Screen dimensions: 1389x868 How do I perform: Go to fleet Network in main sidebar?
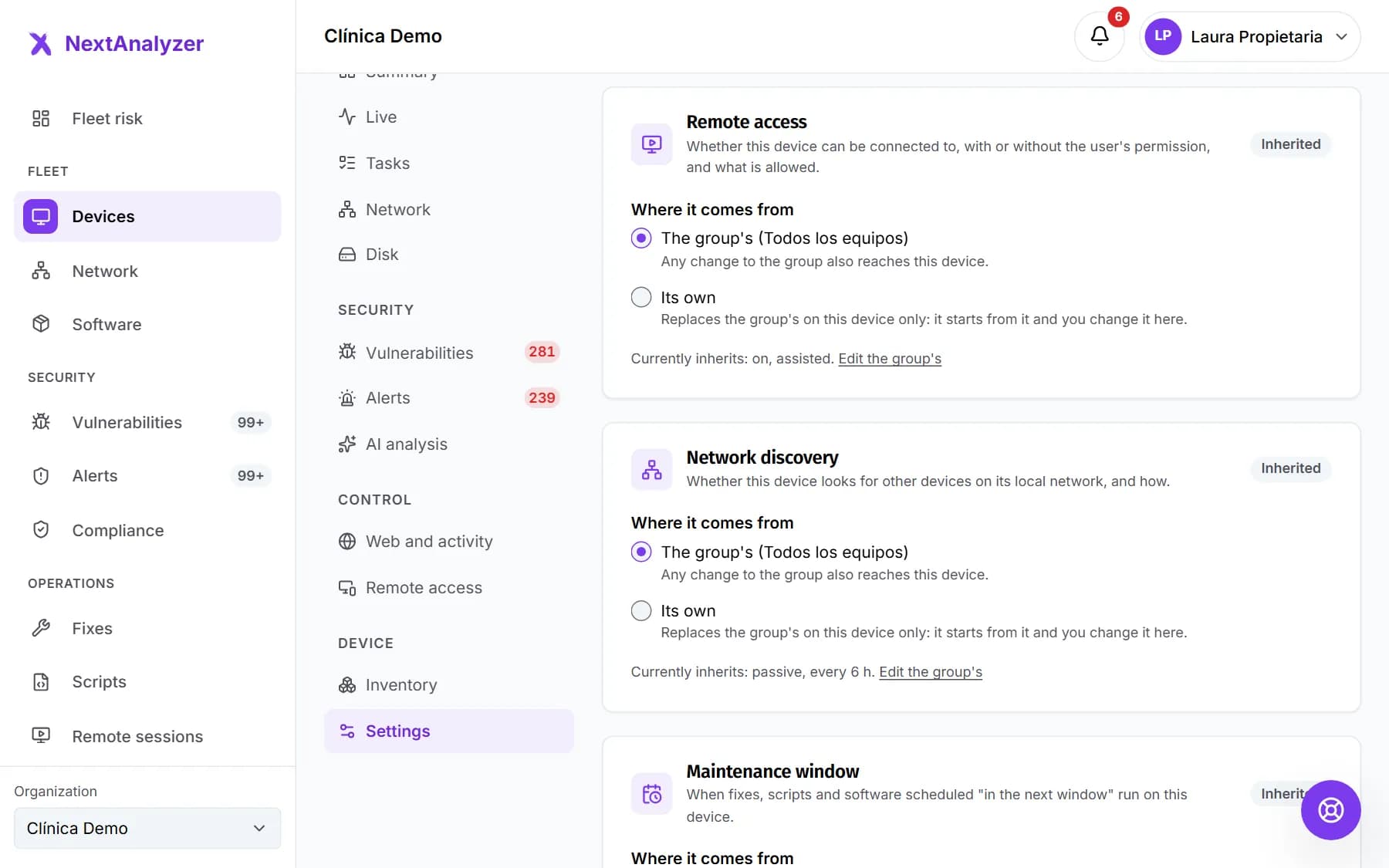[x=147, y=271]
